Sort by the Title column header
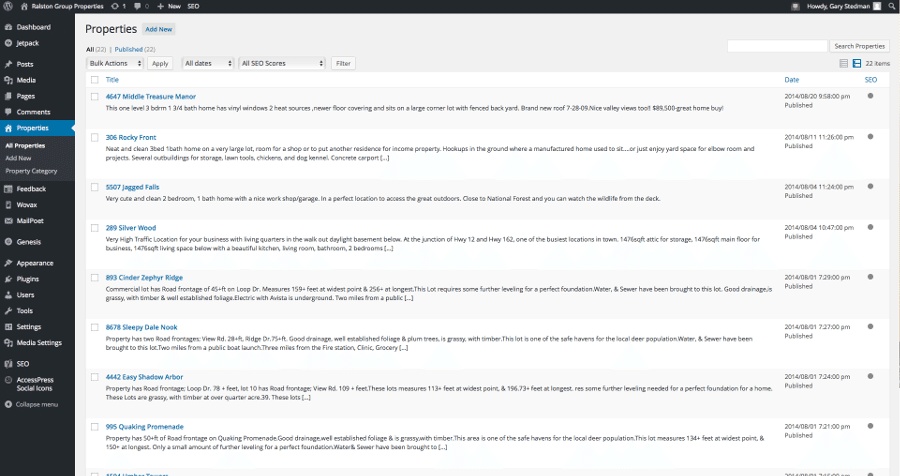This screenshot has width=900, height=476. click(112, 80)
